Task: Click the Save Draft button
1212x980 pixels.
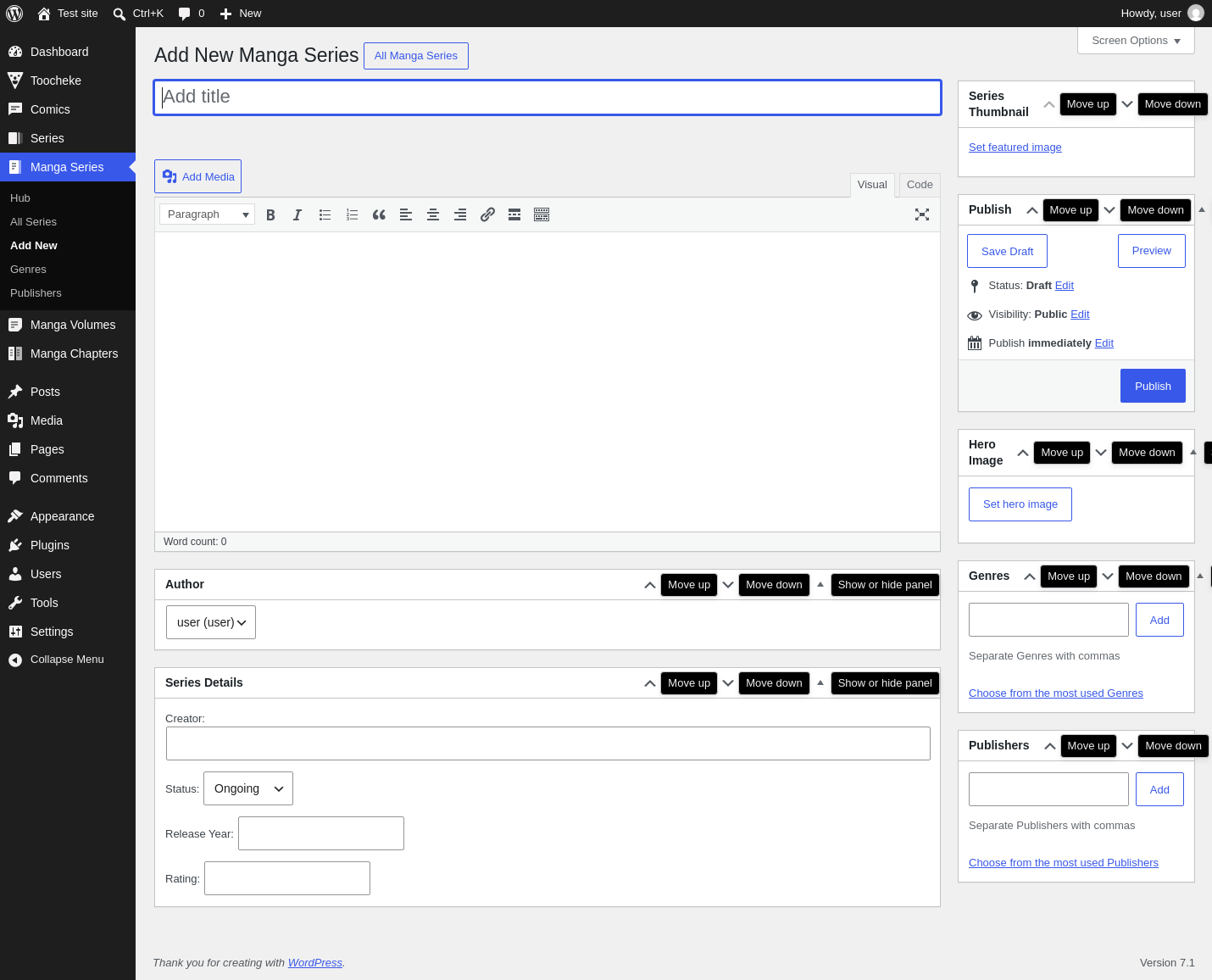Action: point(1007,251)
